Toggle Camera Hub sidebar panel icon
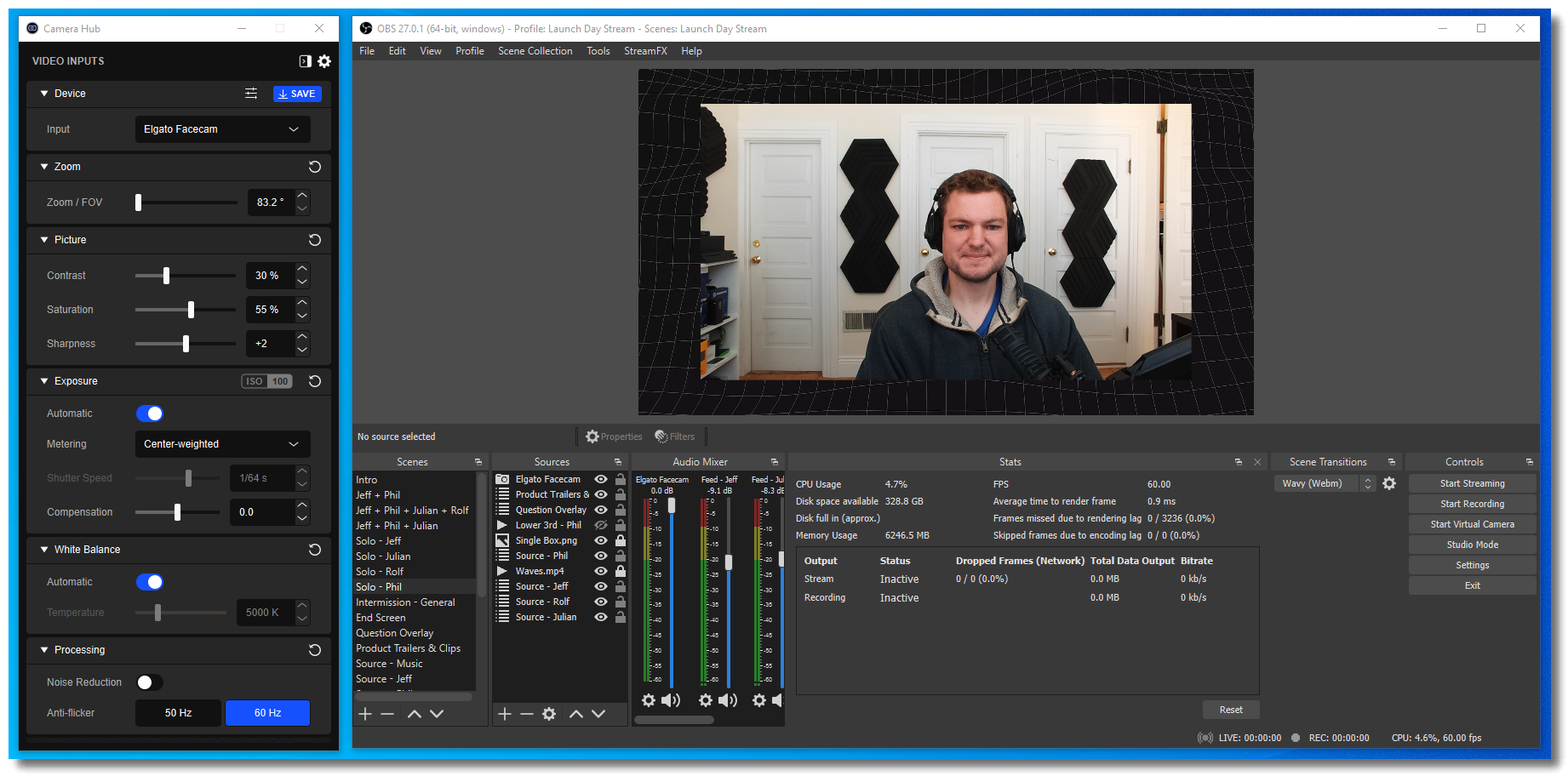Viewport: 1568px width, 776px height. 305,61
